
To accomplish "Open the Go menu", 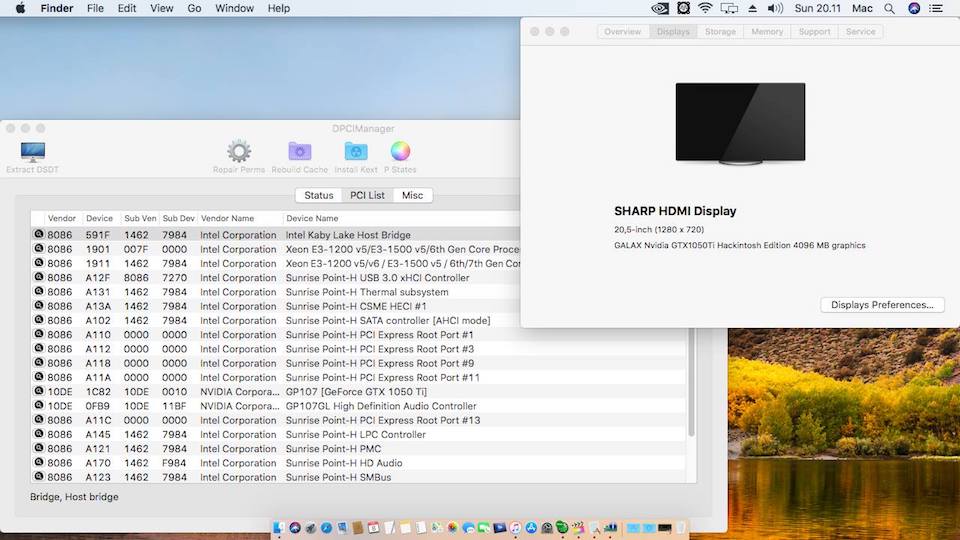I will pyautogui.click(x=194, y=8).
